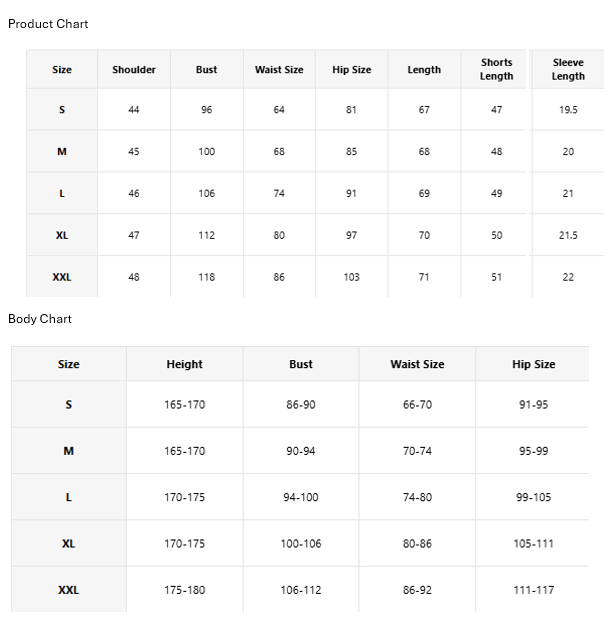Select the Product Chart XXL size row label

click(x=62, y=277)
